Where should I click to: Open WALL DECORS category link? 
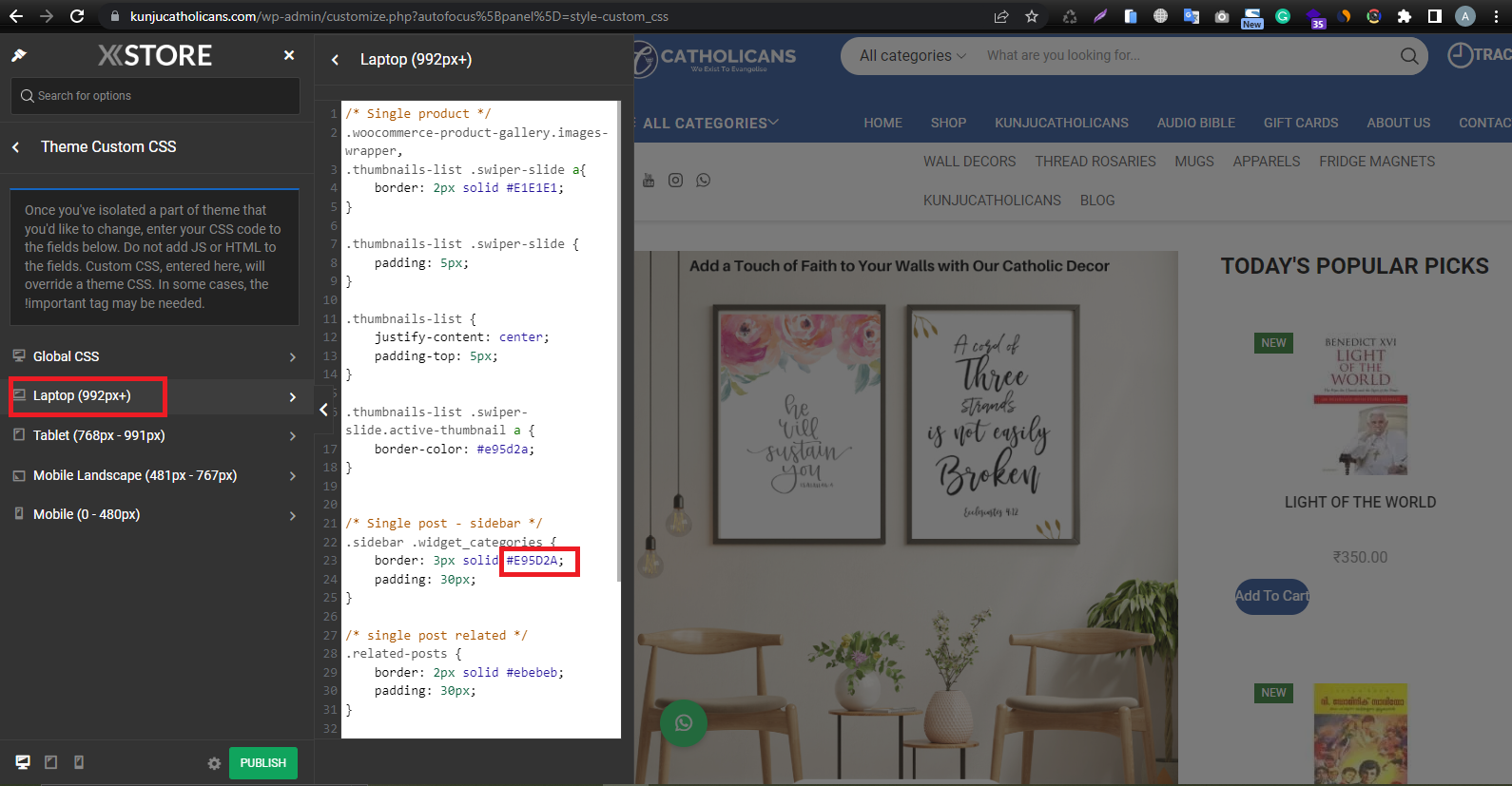[969, 162]
